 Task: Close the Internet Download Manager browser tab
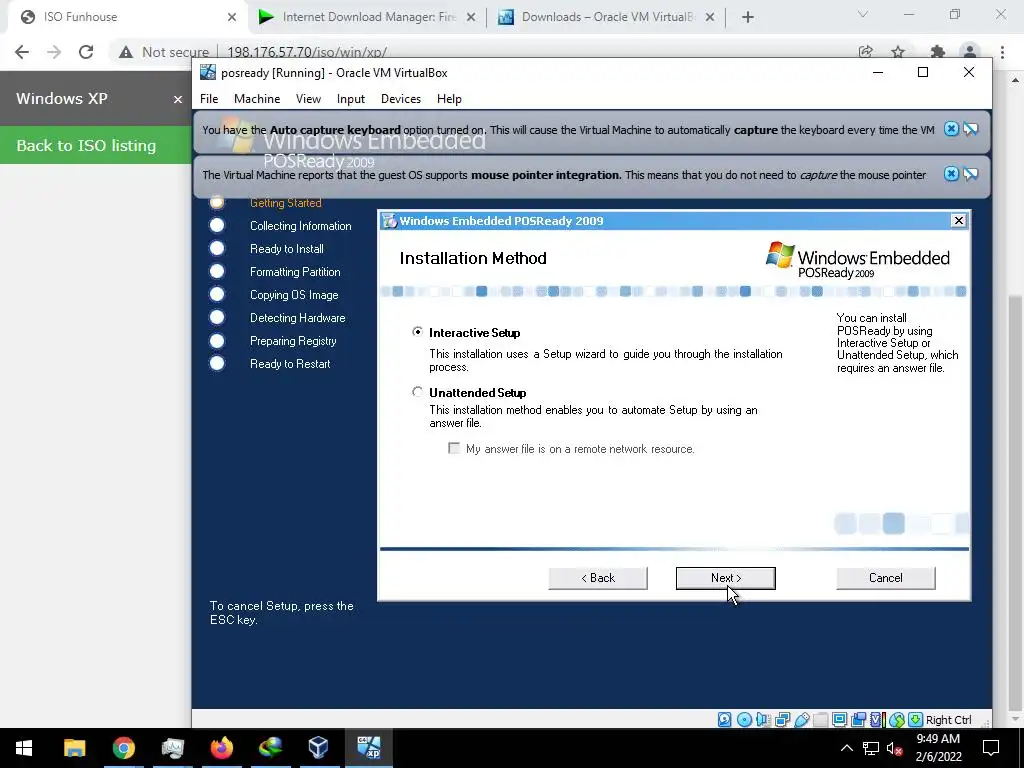pyautogui.click(x=471, y=18)
